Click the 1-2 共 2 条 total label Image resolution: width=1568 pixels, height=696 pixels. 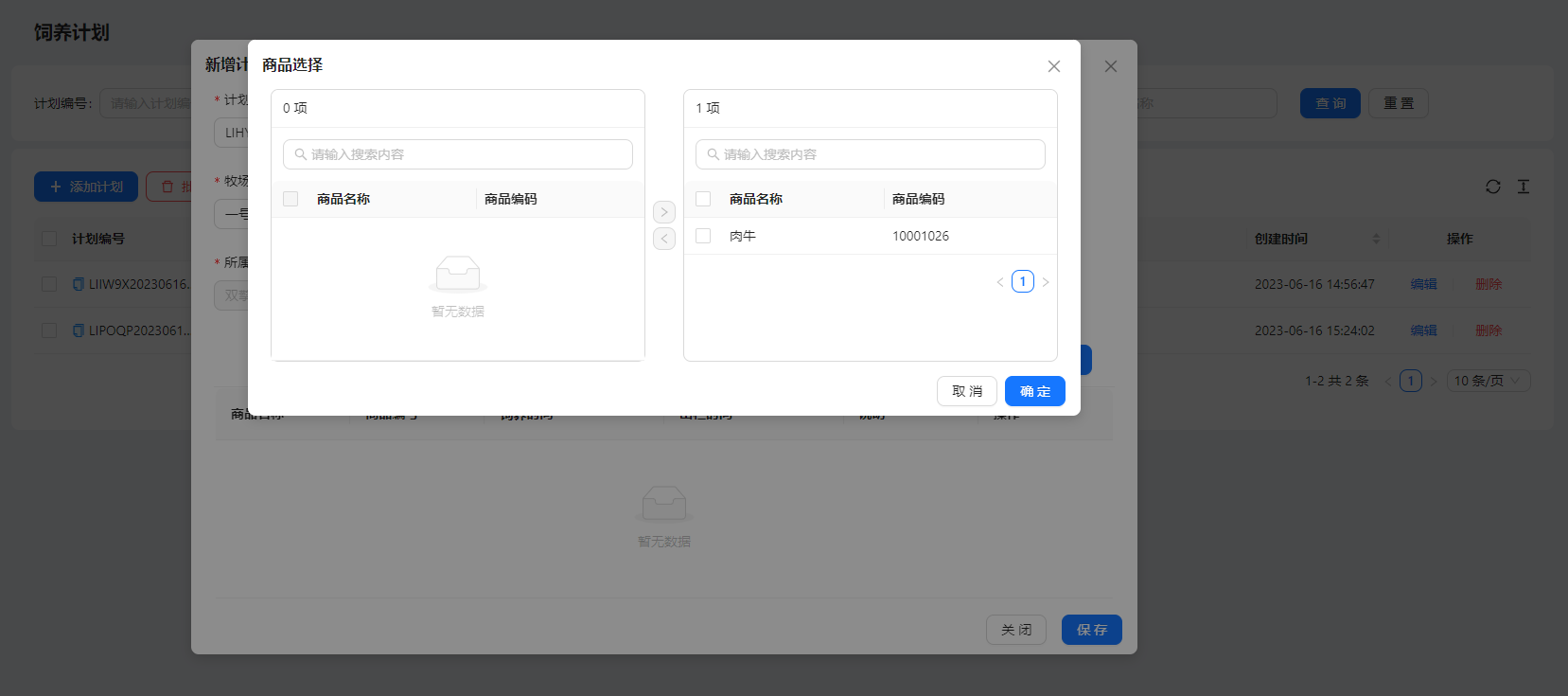coord(1337,381)
